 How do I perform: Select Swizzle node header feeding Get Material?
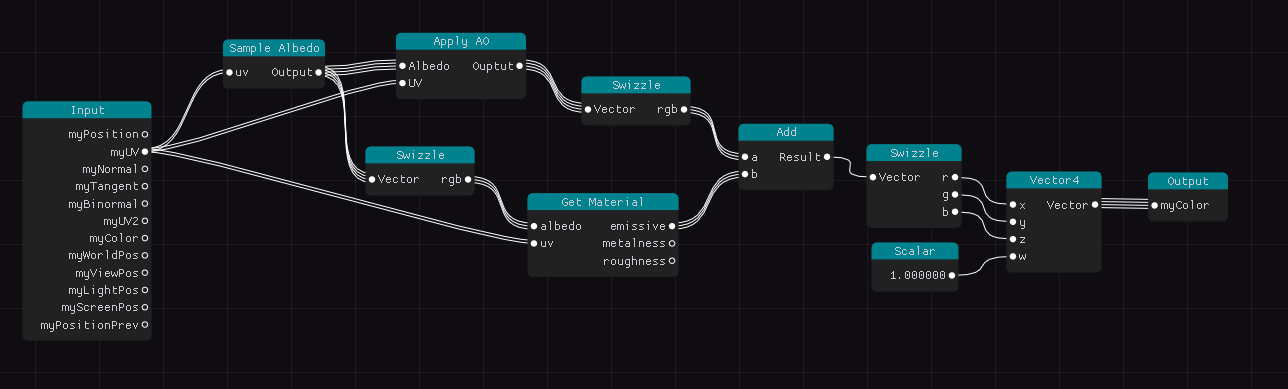click(x=419, y=155)
